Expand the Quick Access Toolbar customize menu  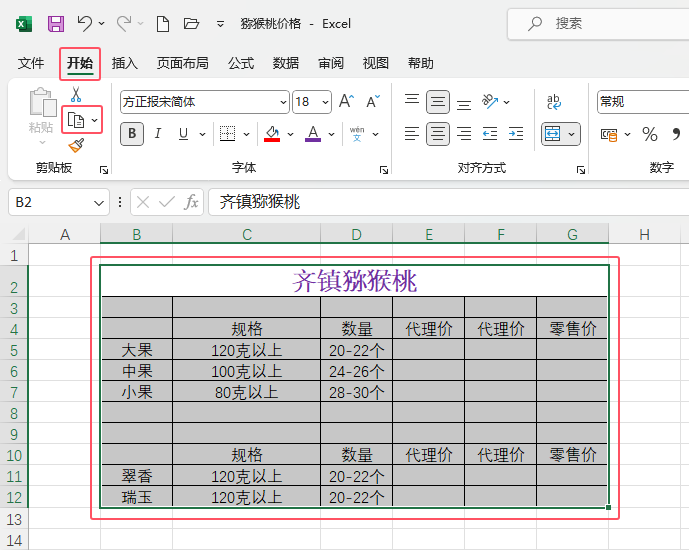(x=220, y=24)
